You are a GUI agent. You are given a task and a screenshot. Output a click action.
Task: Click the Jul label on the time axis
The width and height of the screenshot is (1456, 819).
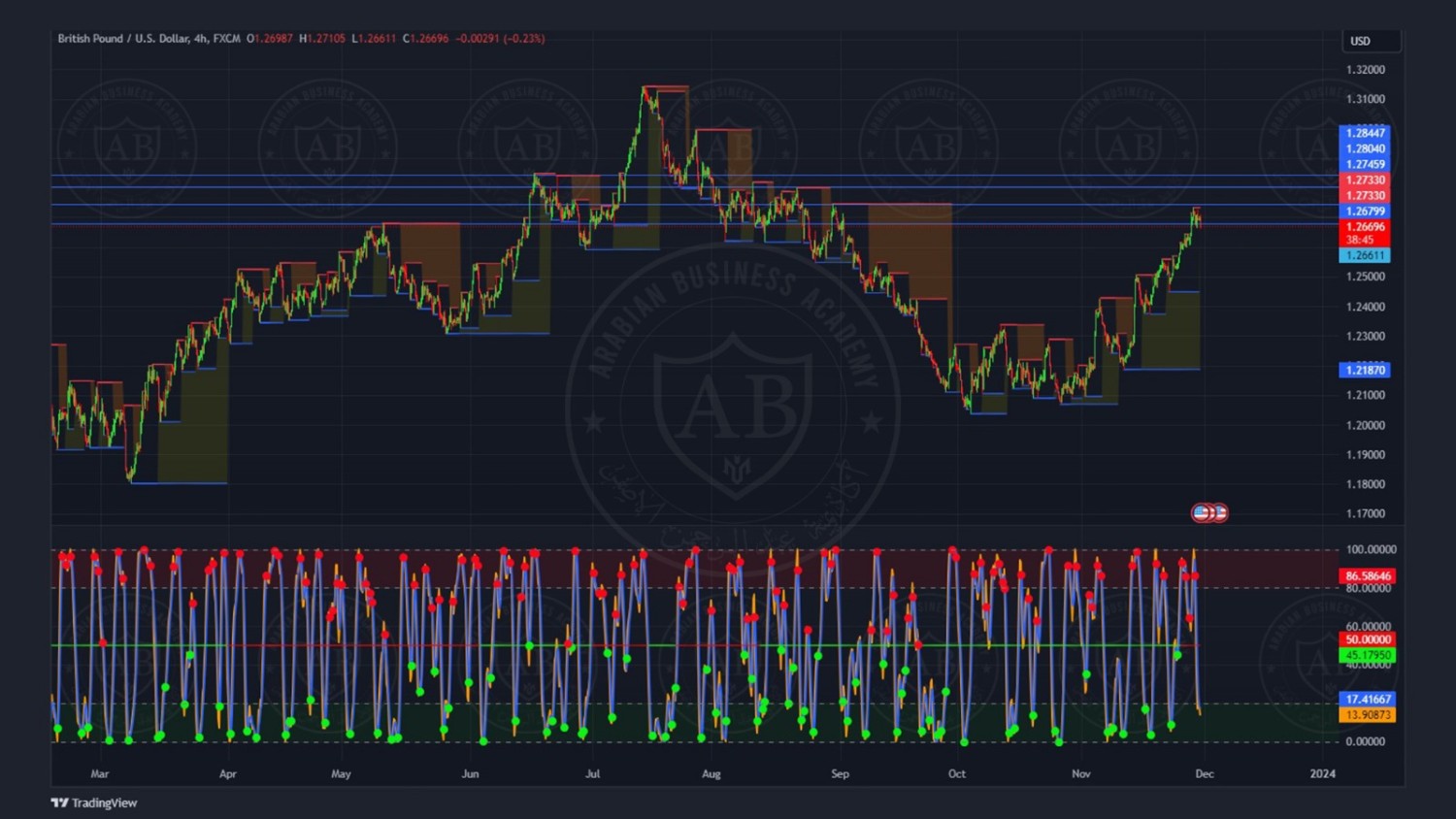pyautogui.click(x=593, y=773)
